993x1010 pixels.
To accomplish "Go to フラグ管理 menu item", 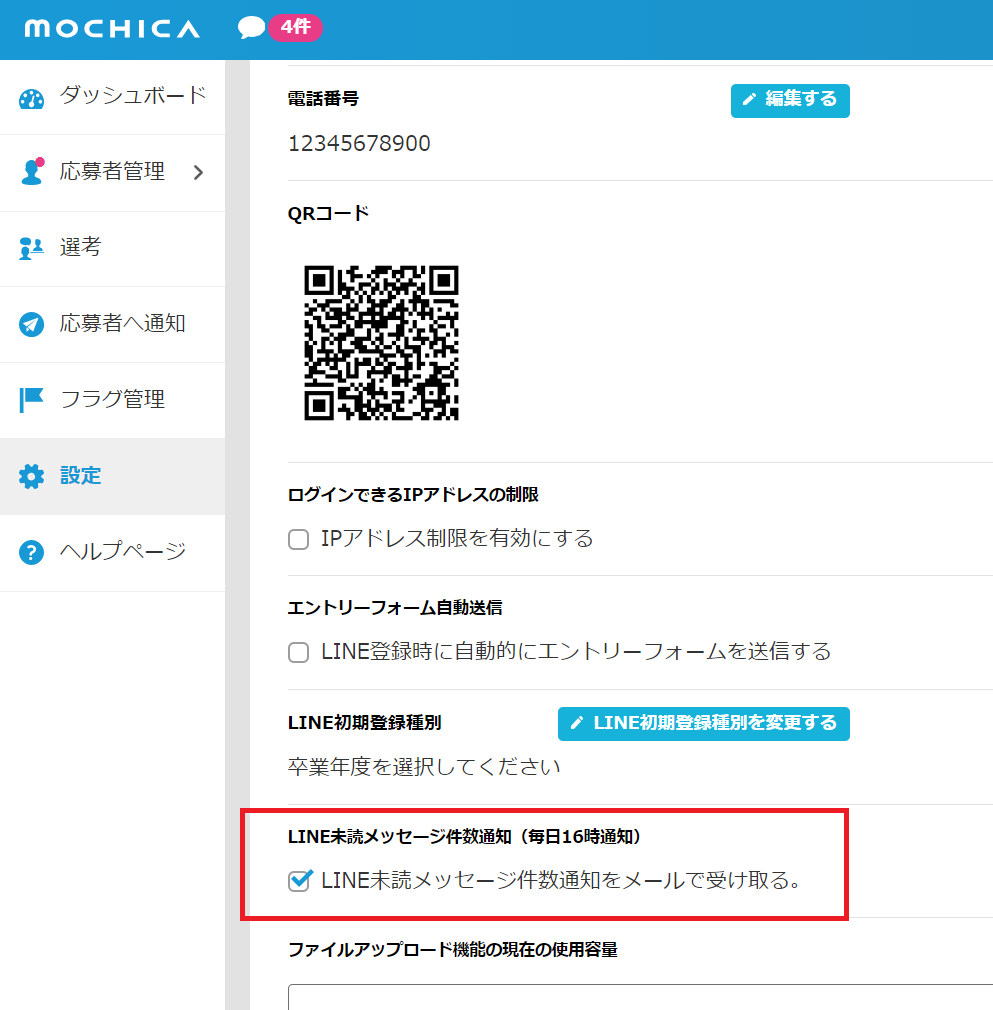I will [x=112, y=399].
